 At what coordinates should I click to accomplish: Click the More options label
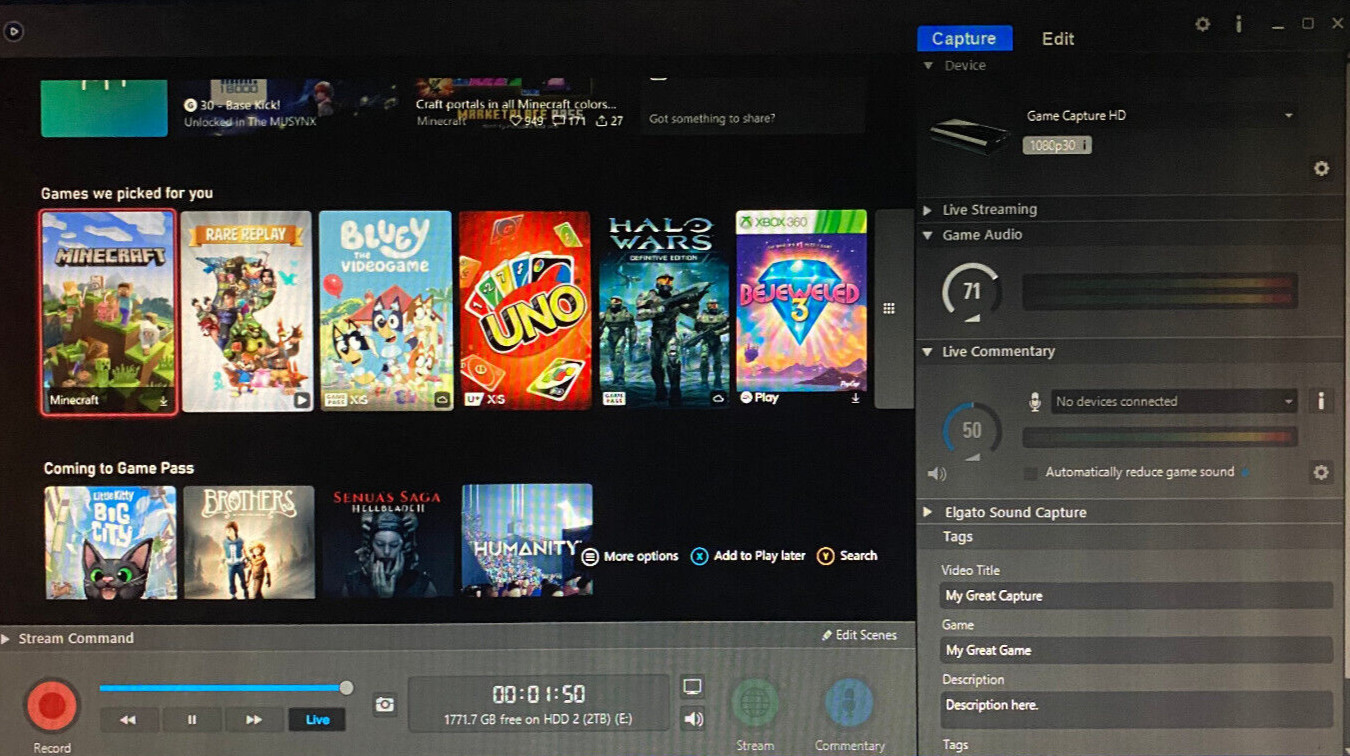click(x=641, y=556)
